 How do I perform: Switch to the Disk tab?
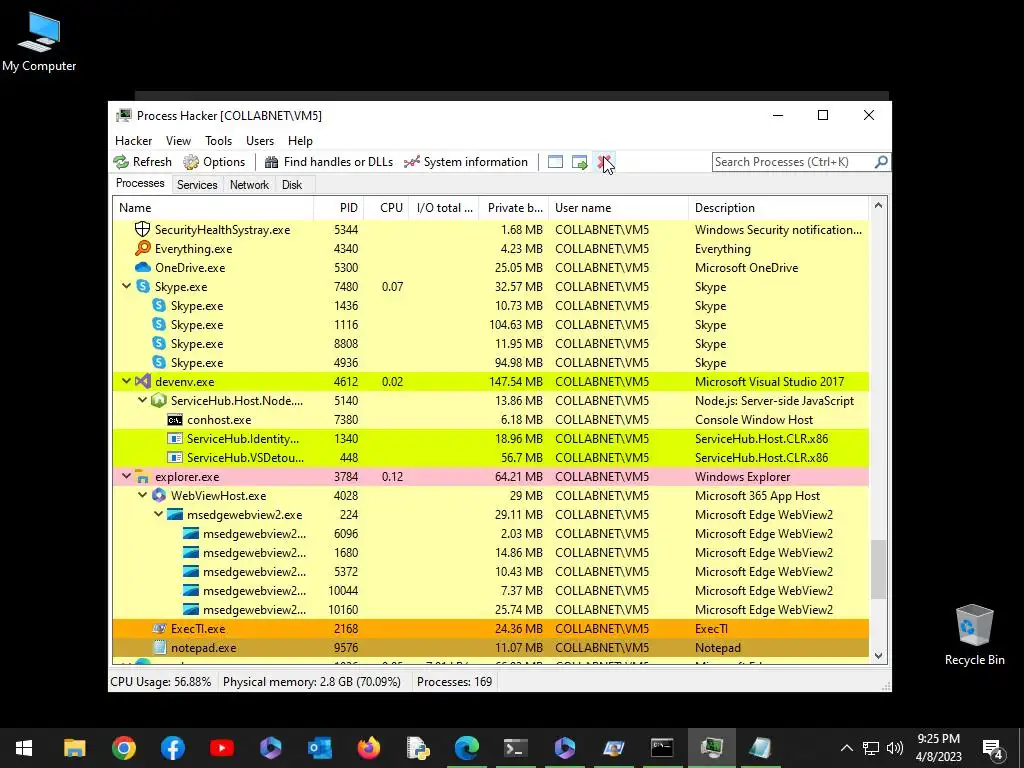(x=292, y=185)
